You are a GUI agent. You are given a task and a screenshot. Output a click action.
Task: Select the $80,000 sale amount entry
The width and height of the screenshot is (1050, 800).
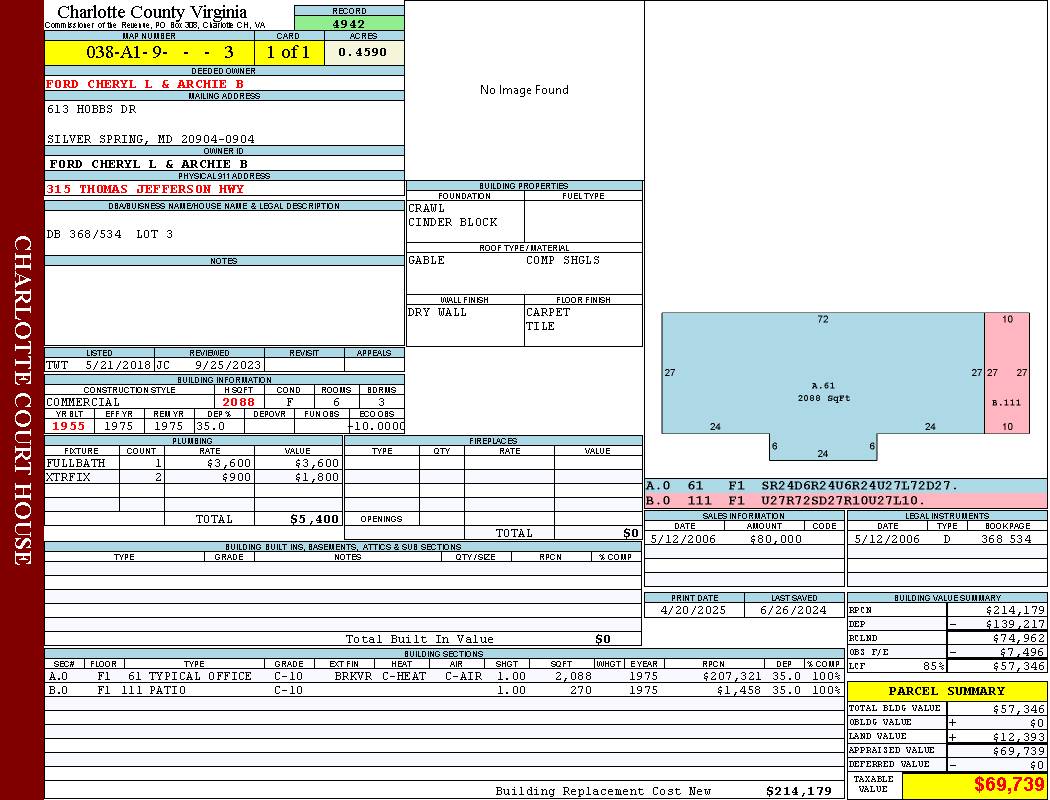(x=775, y=539)
